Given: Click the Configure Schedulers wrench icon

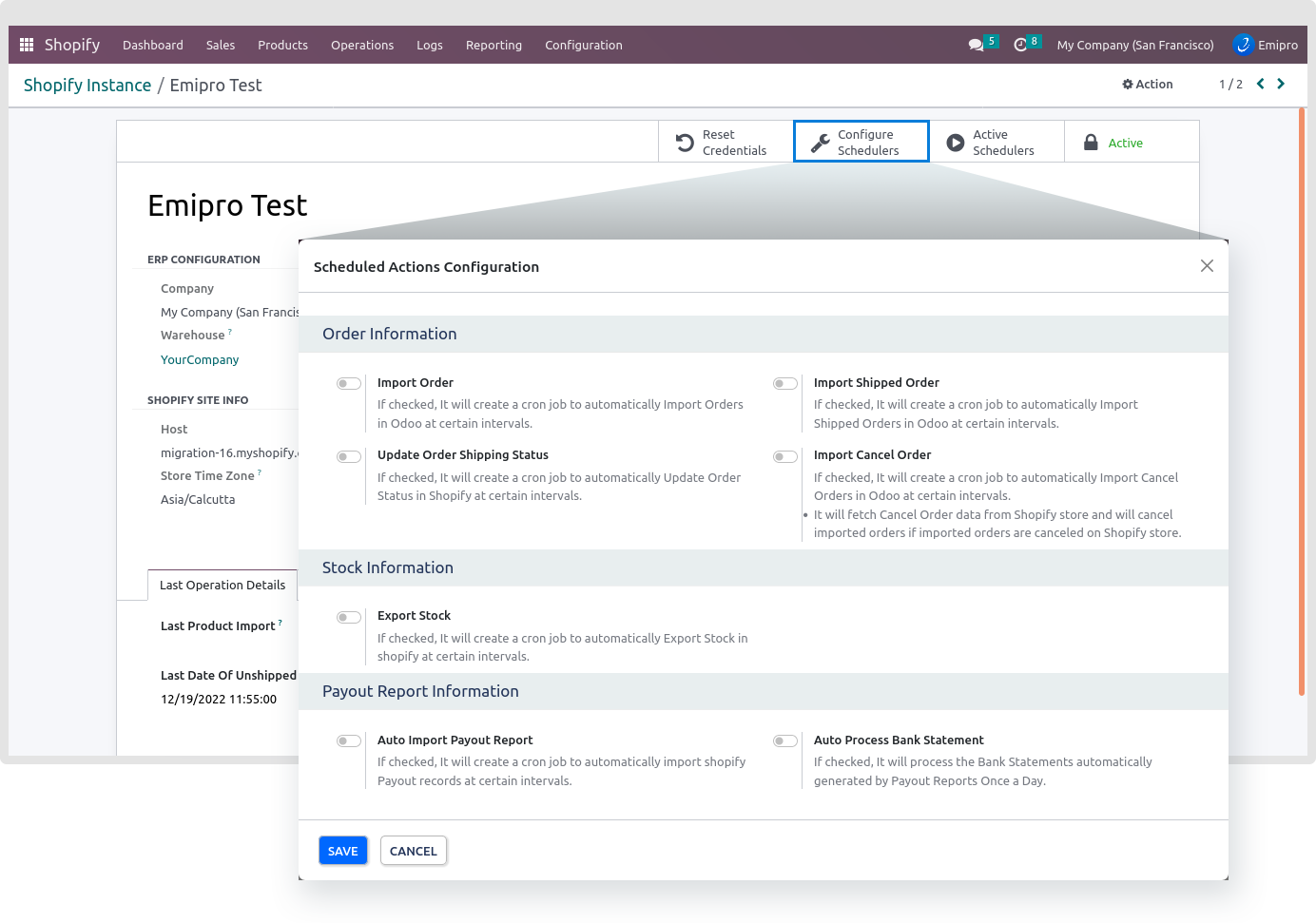Looking at the screenshot, I should click(x=820, y=143).
